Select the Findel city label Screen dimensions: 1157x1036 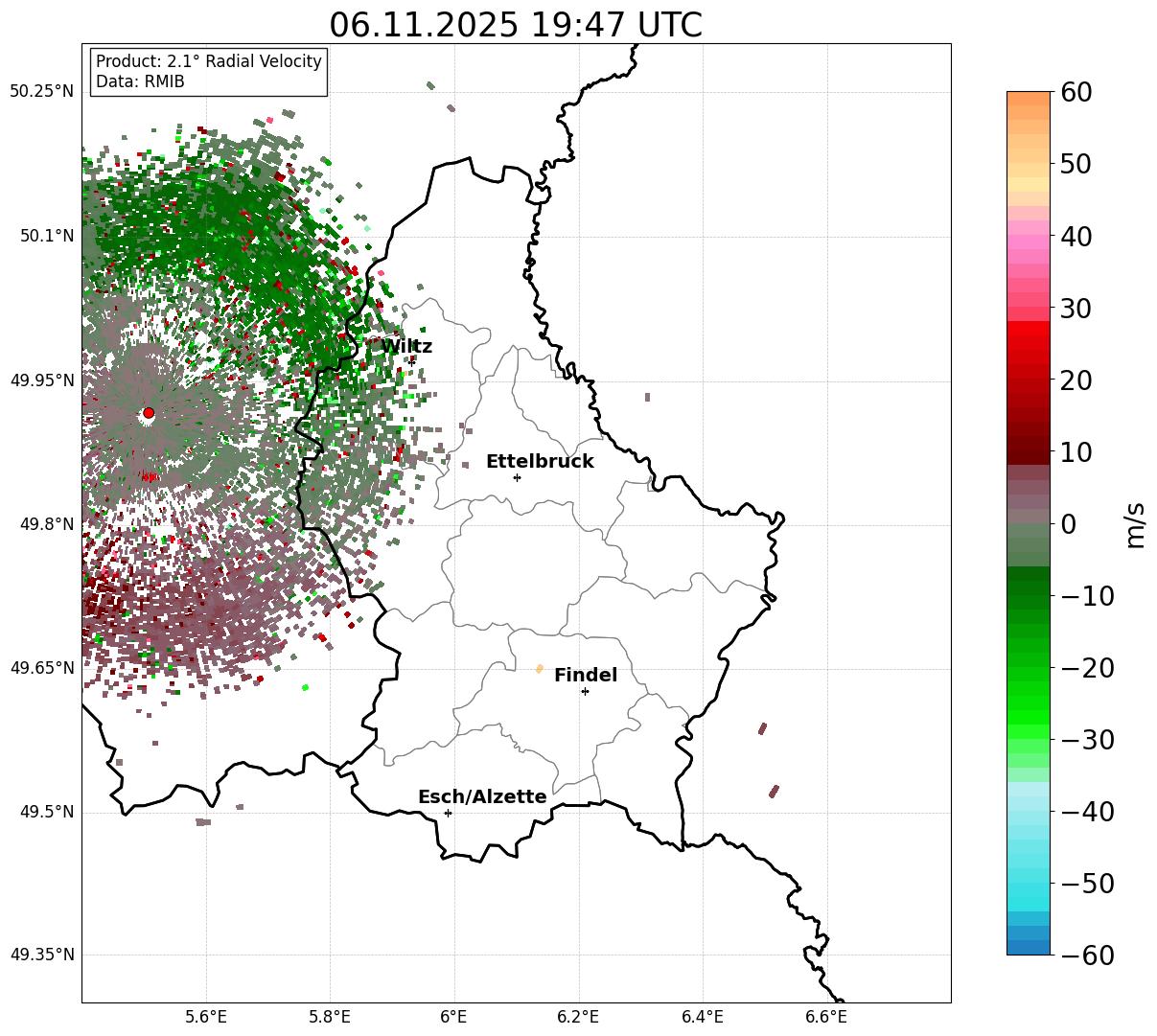pyautogui.click(x=586, y=676)
